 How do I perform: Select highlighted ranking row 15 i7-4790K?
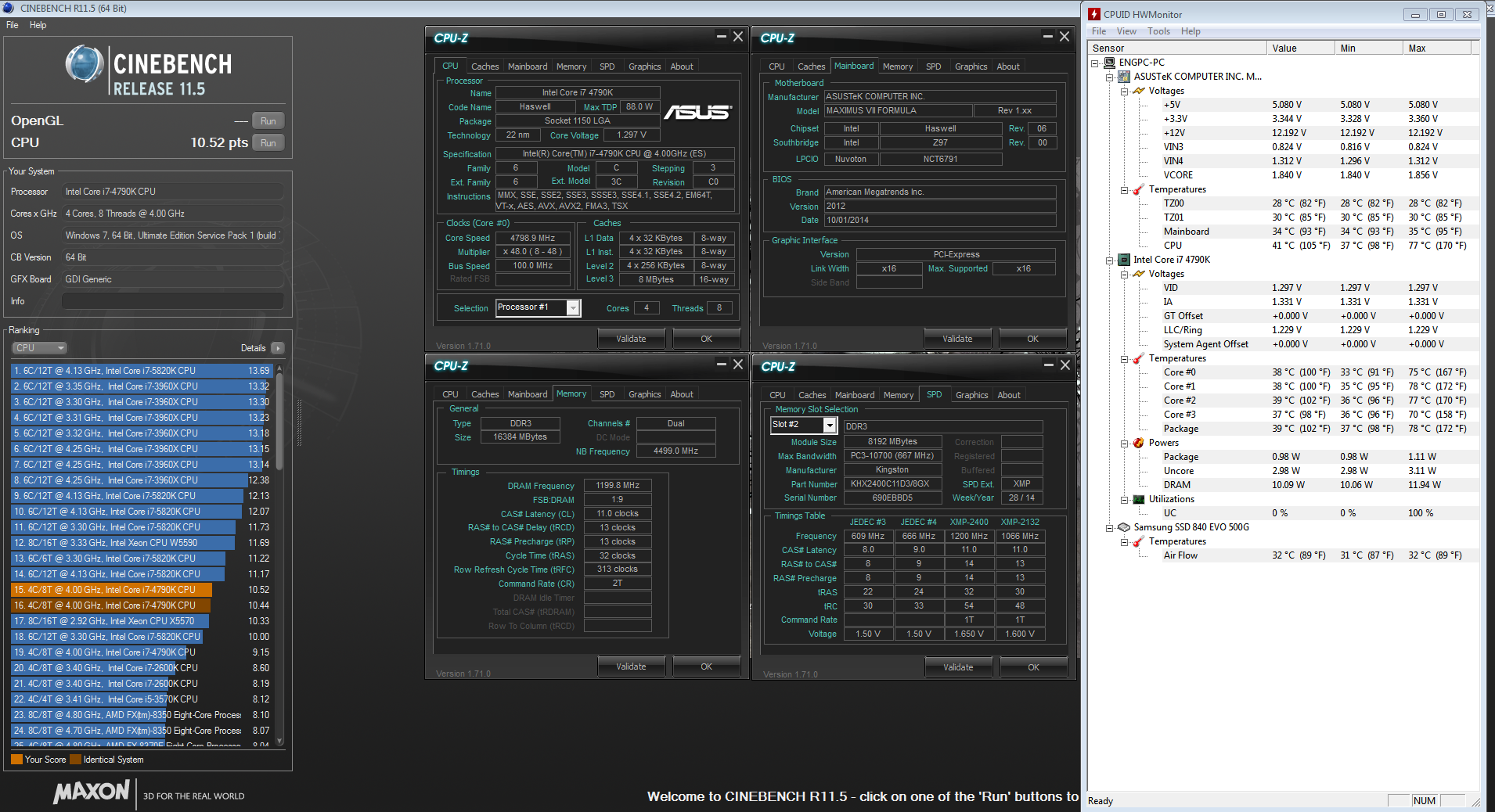coord(141,590)
